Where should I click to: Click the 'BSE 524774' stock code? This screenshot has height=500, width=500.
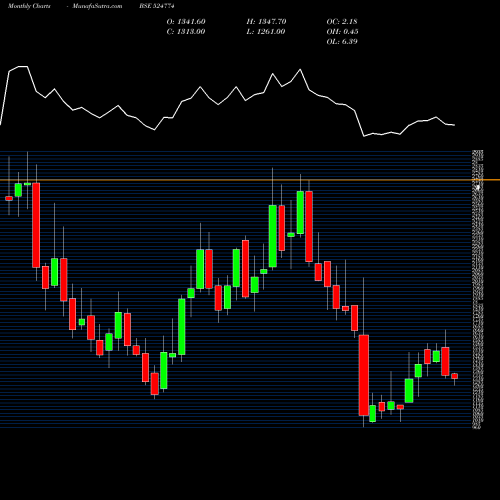(157, 6)
